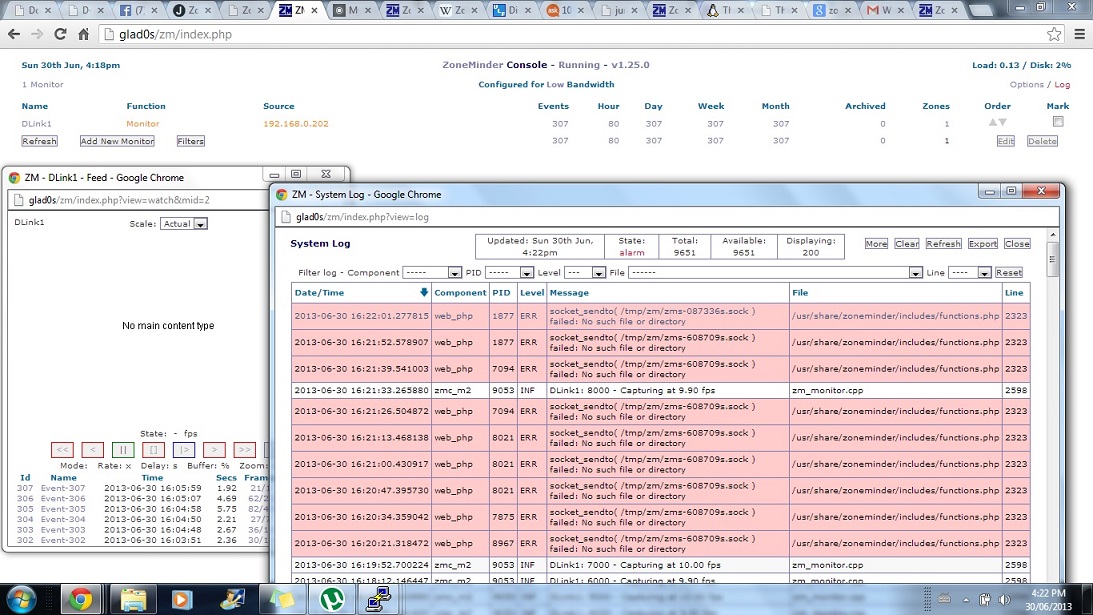Viewport: 1093px width, 615px height.
Task: Open the PID filter dropdown
Action: 509,273
